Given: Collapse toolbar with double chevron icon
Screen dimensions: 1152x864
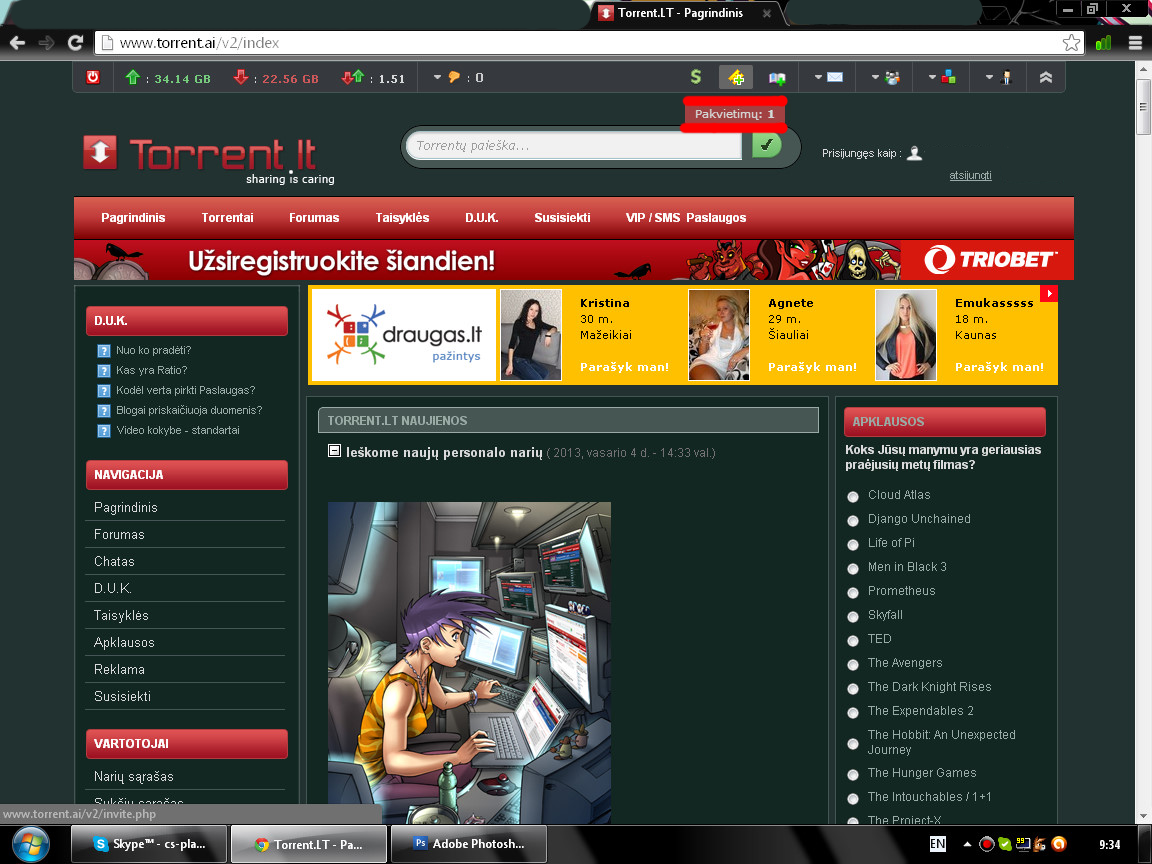Looking at the screenshot, I should pyautogui.click(x=1045, y=77).
